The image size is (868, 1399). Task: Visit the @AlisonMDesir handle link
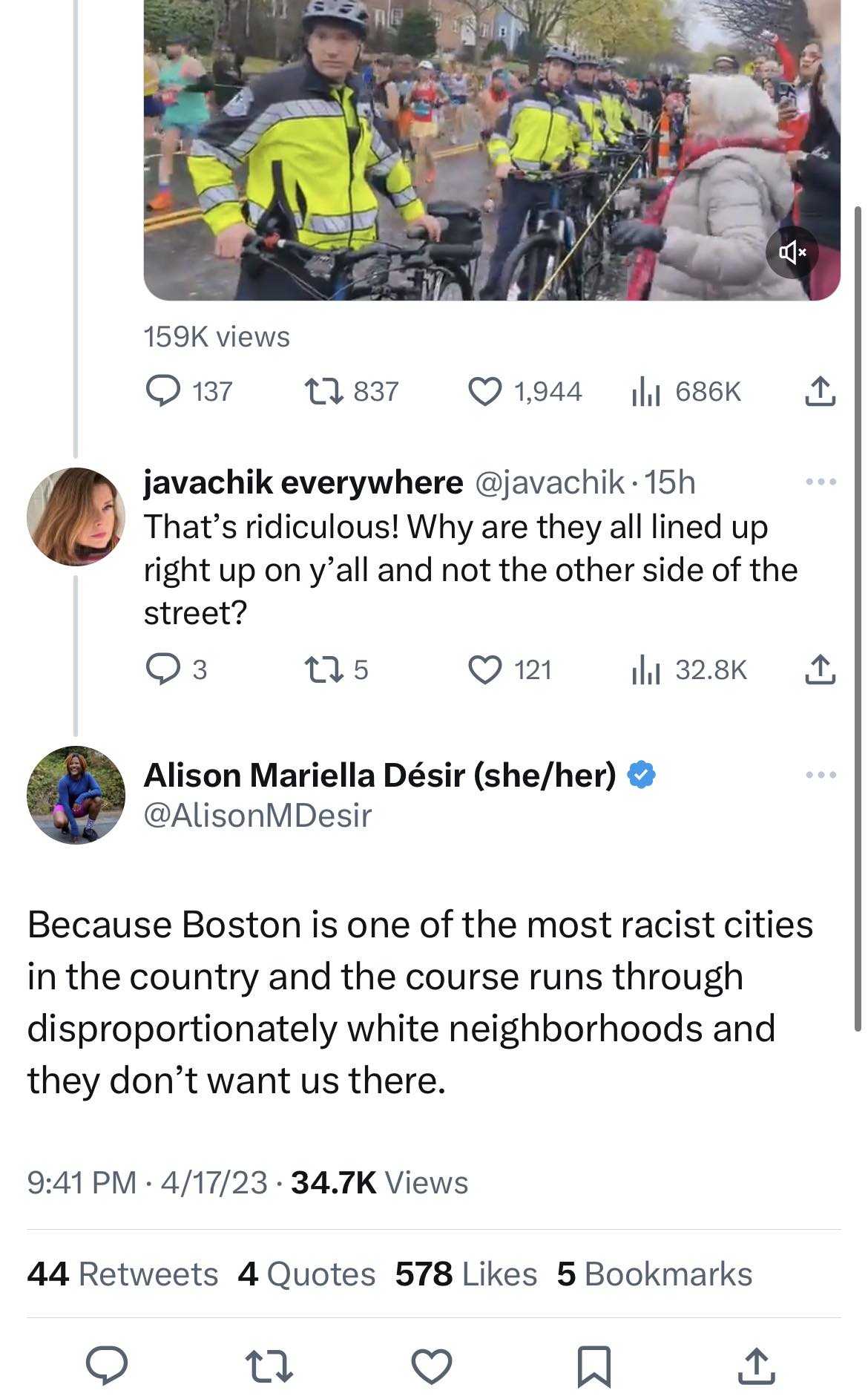pos(257,816)
